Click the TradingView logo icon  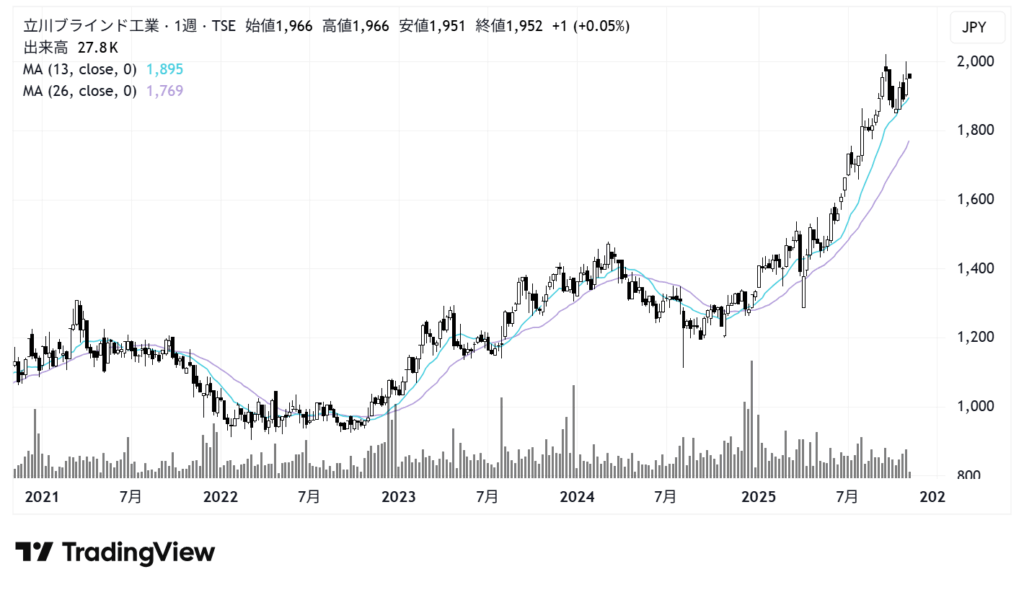click(x=33, y=552)
